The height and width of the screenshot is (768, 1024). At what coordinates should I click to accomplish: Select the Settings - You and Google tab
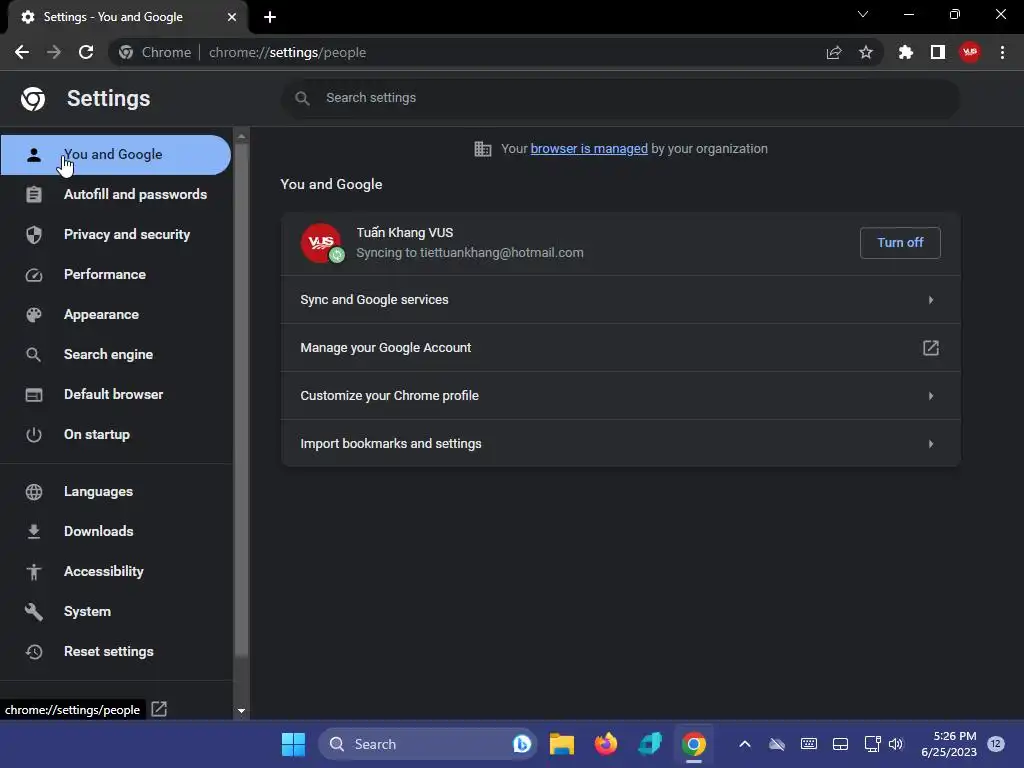(x=127, y=17)
